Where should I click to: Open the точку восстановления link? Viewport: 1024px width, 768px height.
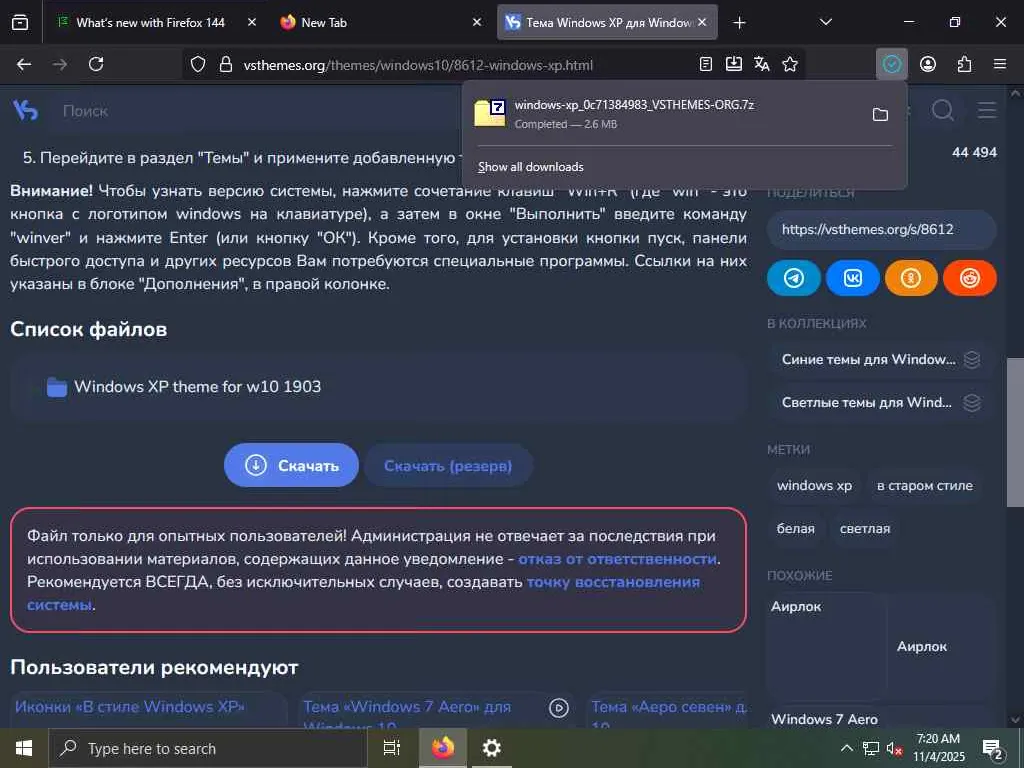pyautogui.click(x=613, y=582)
